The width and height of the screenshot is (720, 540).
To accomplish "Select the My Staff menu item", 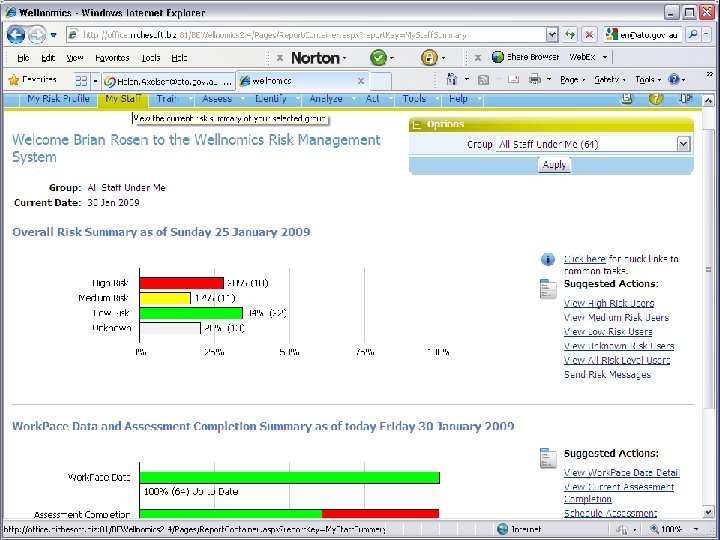I will click(x=123, y=99).
